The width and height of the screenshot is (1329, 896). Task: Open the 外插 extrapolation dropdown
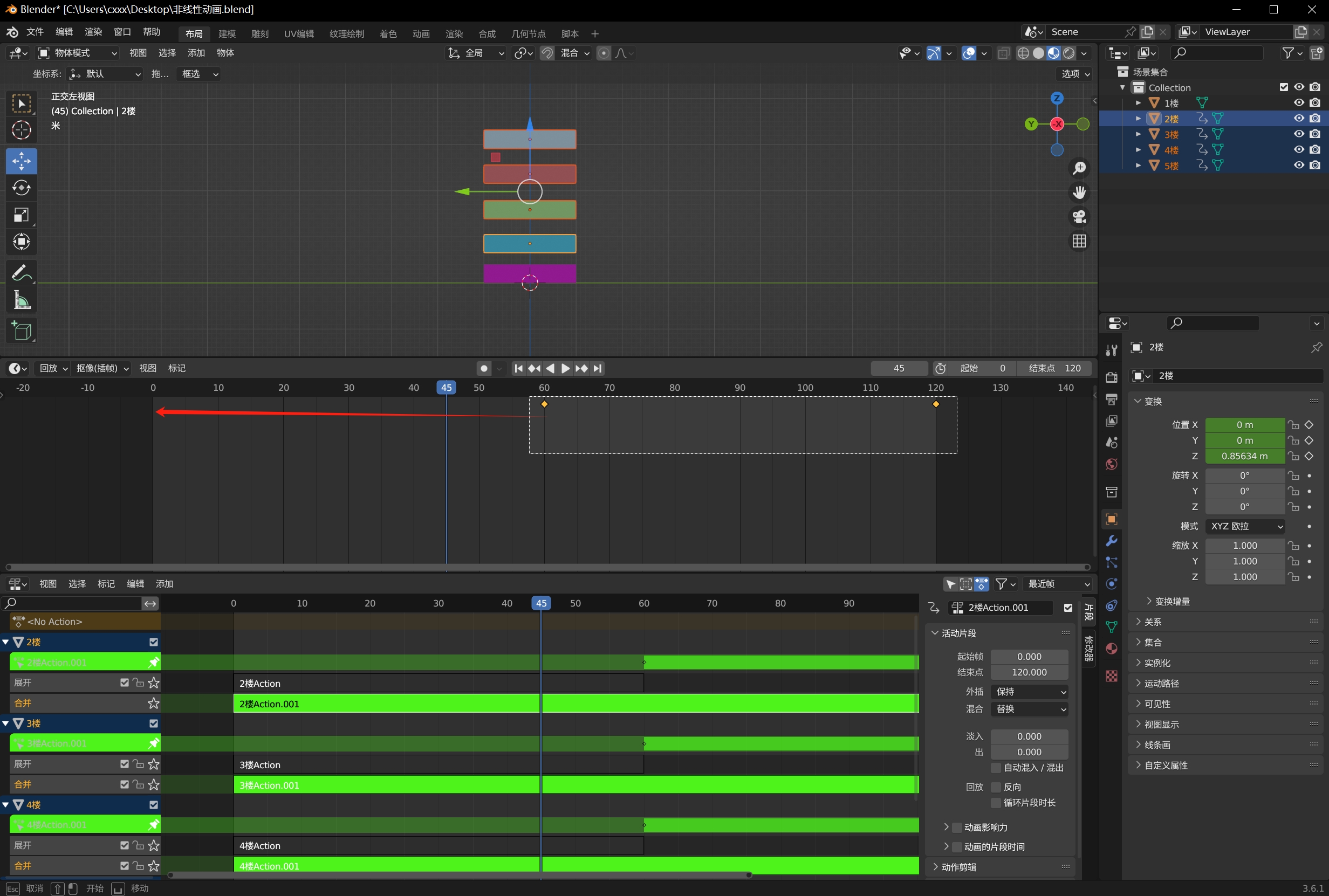[x=1030, y=692]
